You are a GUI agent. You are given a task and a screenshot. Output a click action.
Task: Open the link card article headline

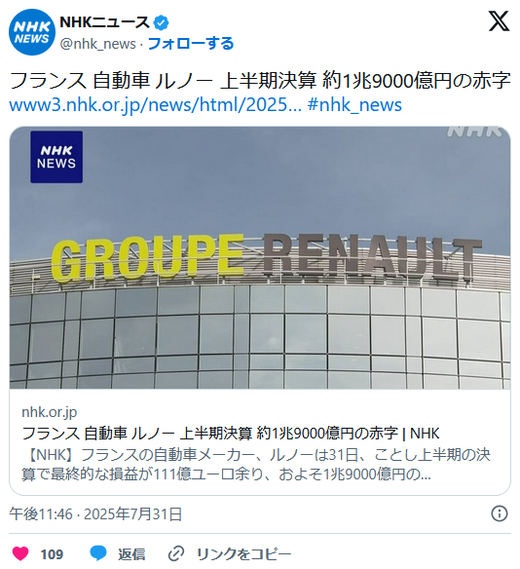click(231, 433)
